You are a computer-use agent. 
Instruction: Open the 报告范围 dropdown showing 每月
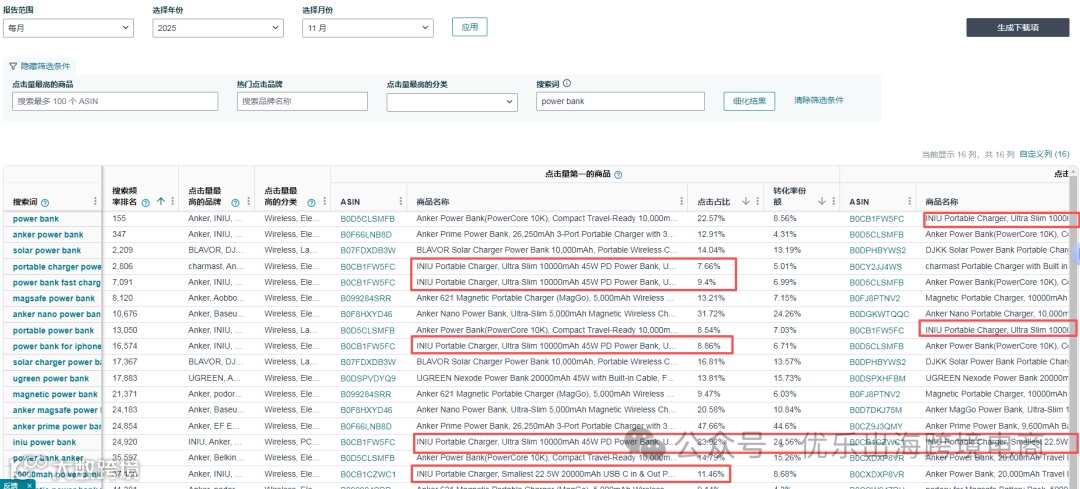tap(68, 28)
